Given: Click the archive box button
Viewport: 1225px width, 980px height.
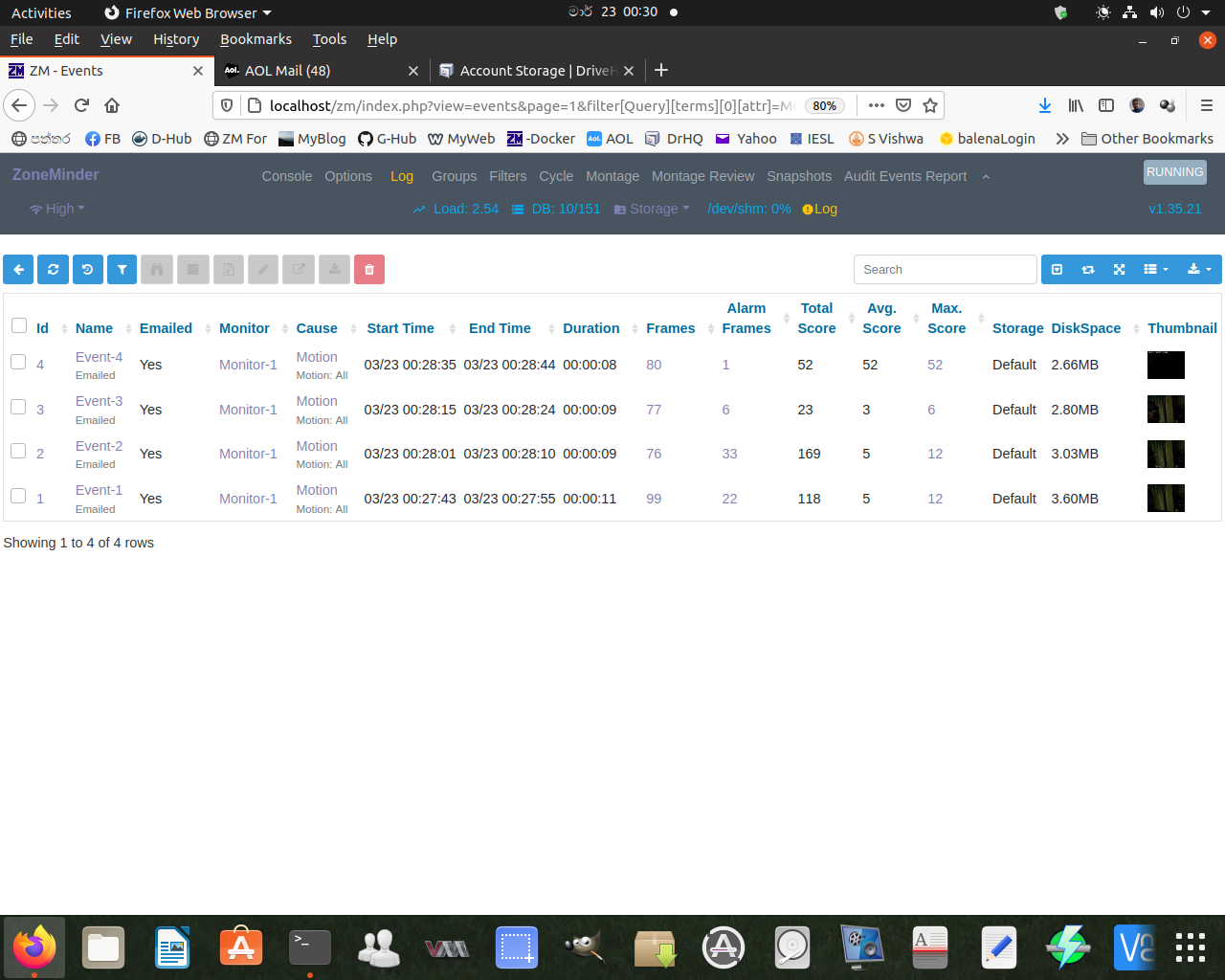Looking at the screenshot, I should point(192,270).
